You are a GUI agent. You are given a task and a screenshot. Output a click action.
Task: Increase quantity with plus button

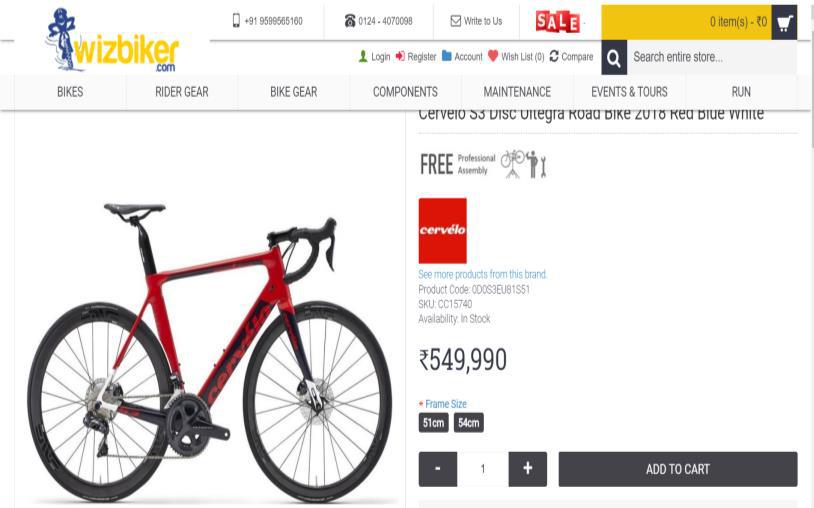click(x=527, y=469)
